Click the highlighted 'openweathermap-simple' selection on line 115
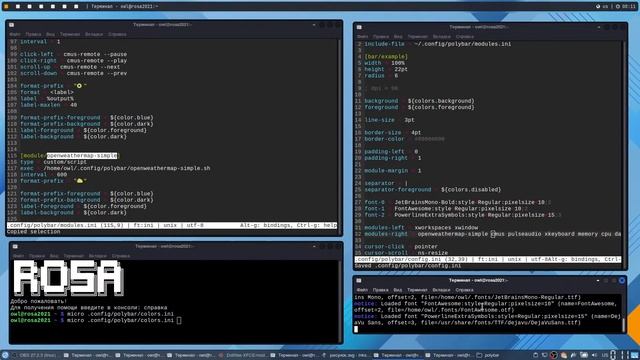Screen dimensions: 640x360 pyautogui.click(x=82, y=156)
